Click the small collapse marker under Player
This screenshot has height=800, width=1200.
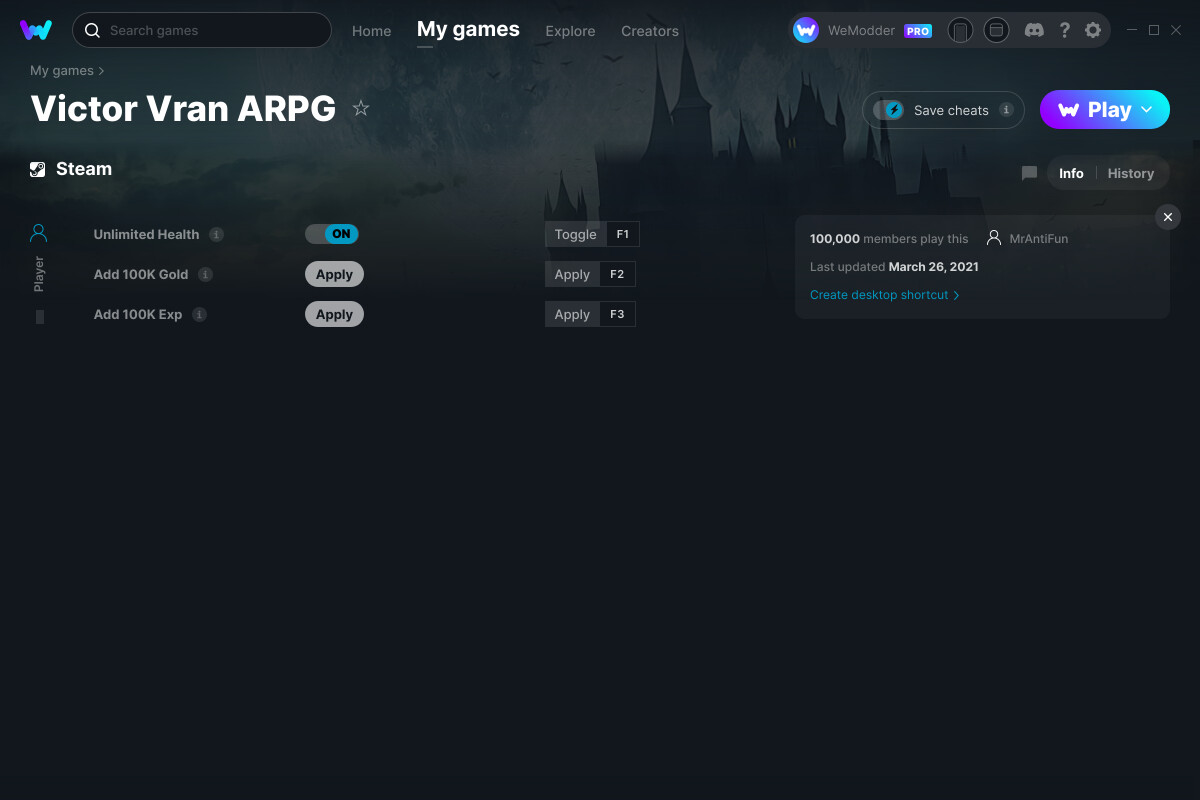pos(40,316)
